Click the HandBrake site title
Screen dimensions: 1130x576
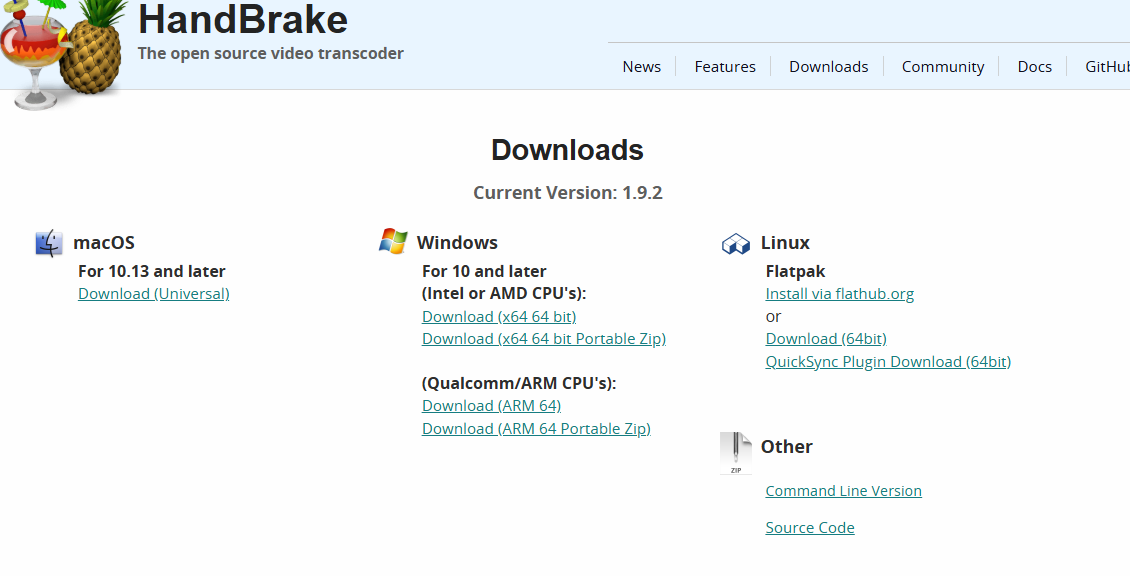pyautogui.click(x=243, y=19)
